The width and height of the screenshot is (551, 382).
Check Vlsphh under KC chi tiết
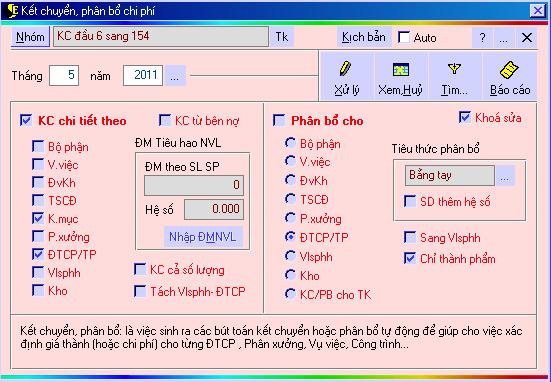coord(38,272)
